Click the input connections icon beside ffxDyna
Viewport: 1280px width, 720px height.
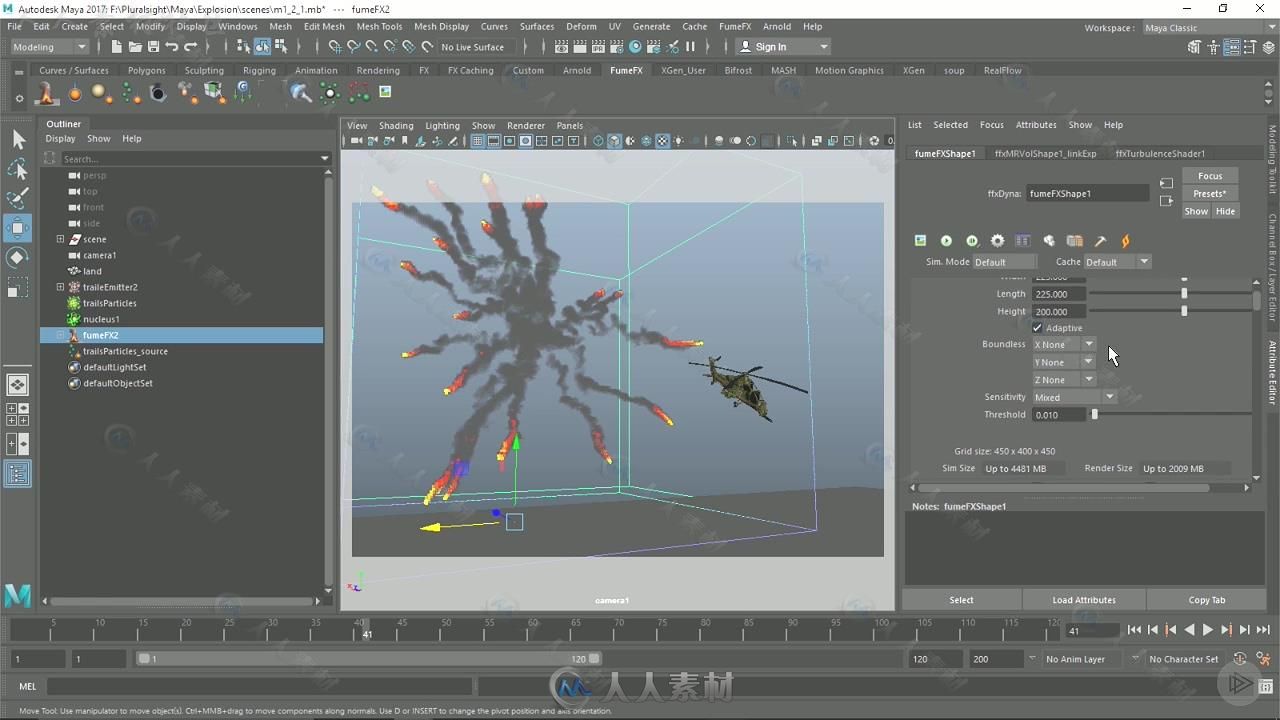[1166, 184]
